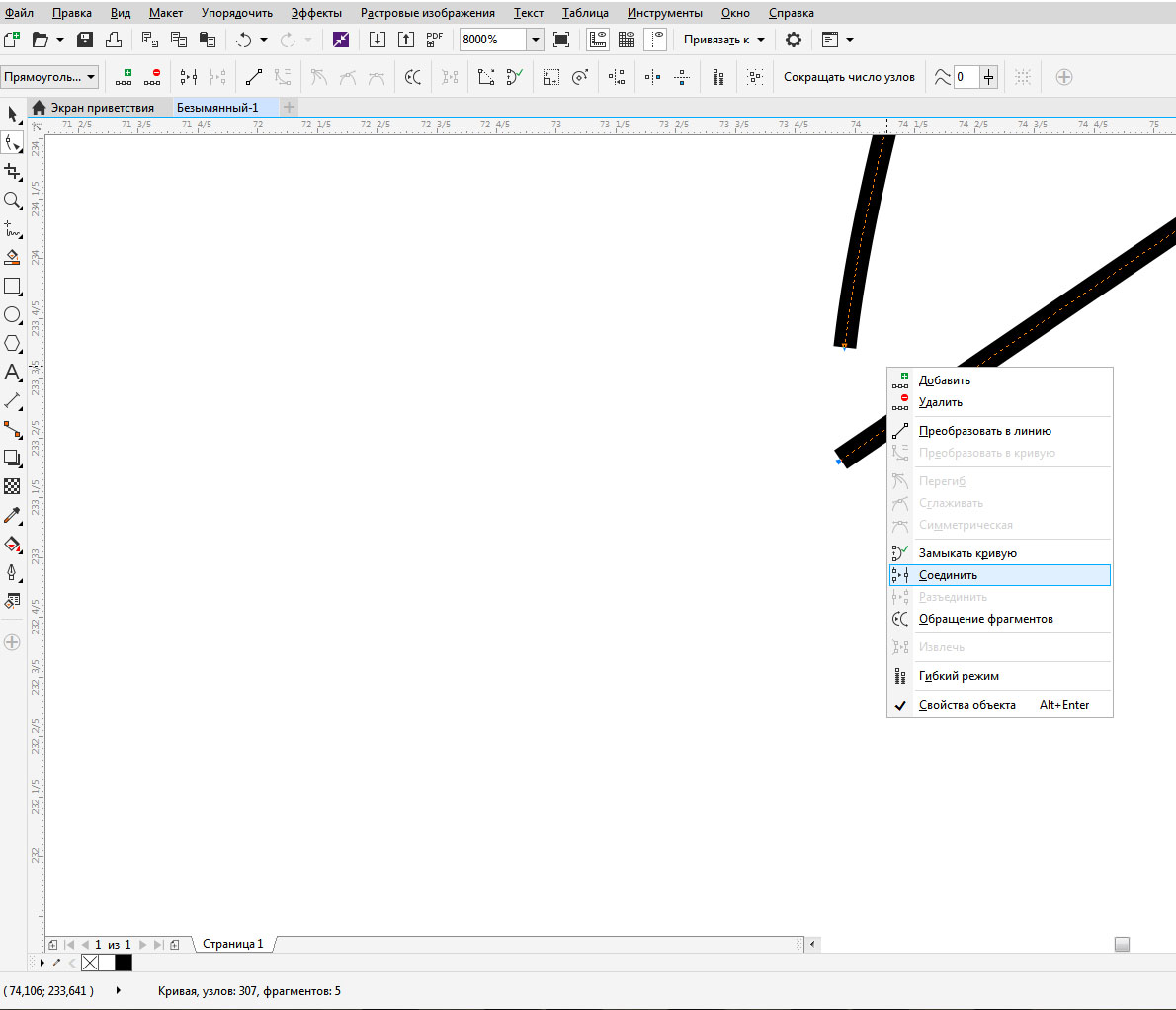Viewport: 1176px width, 1010px height.
Task: Click the black color swatch at bottom
Action: click(123, 963)
